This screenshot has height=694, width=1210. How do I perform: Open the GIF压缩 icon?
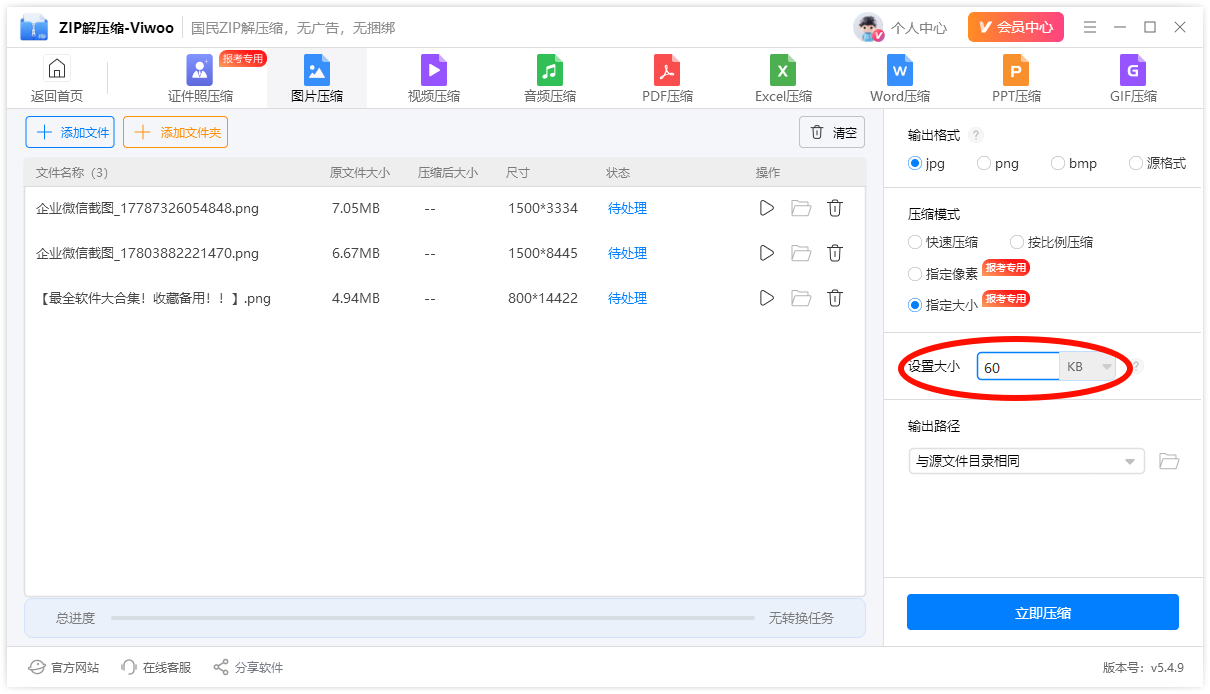(x=1133, y=70)
